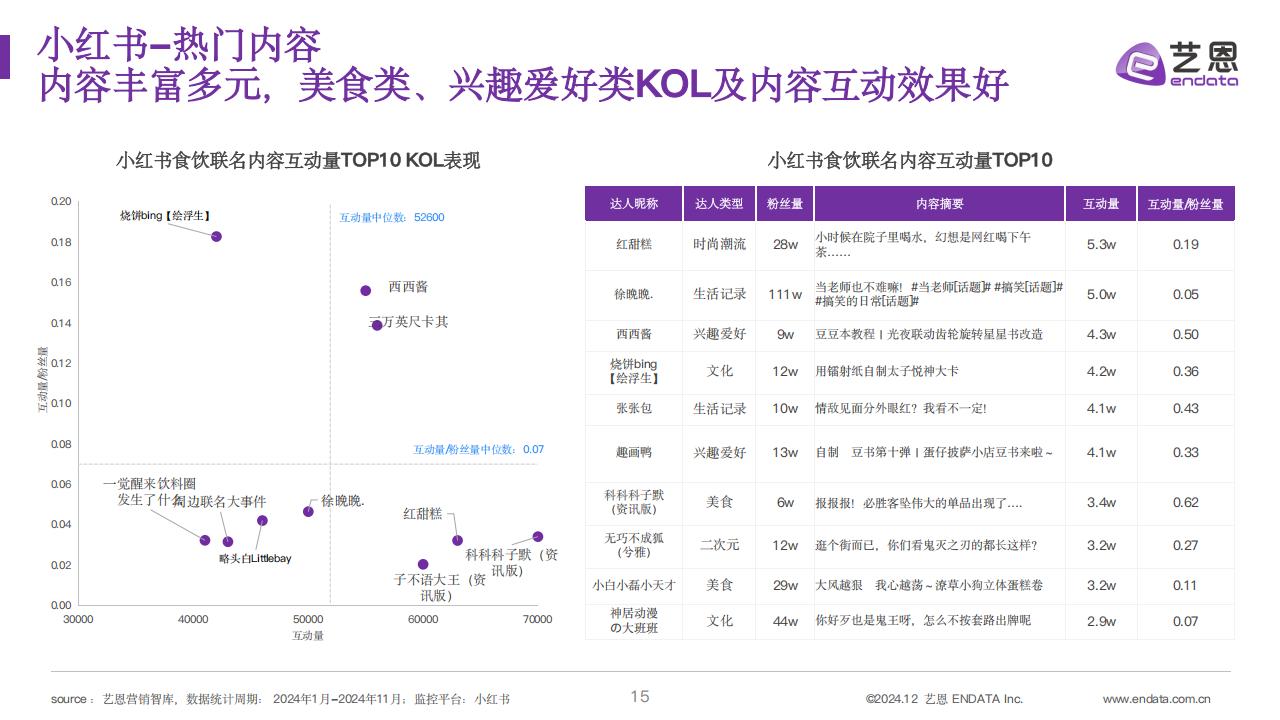Select the 红甜糕 scatter data point
This screenshot has height=720, width=1280.
pos(457,540)
